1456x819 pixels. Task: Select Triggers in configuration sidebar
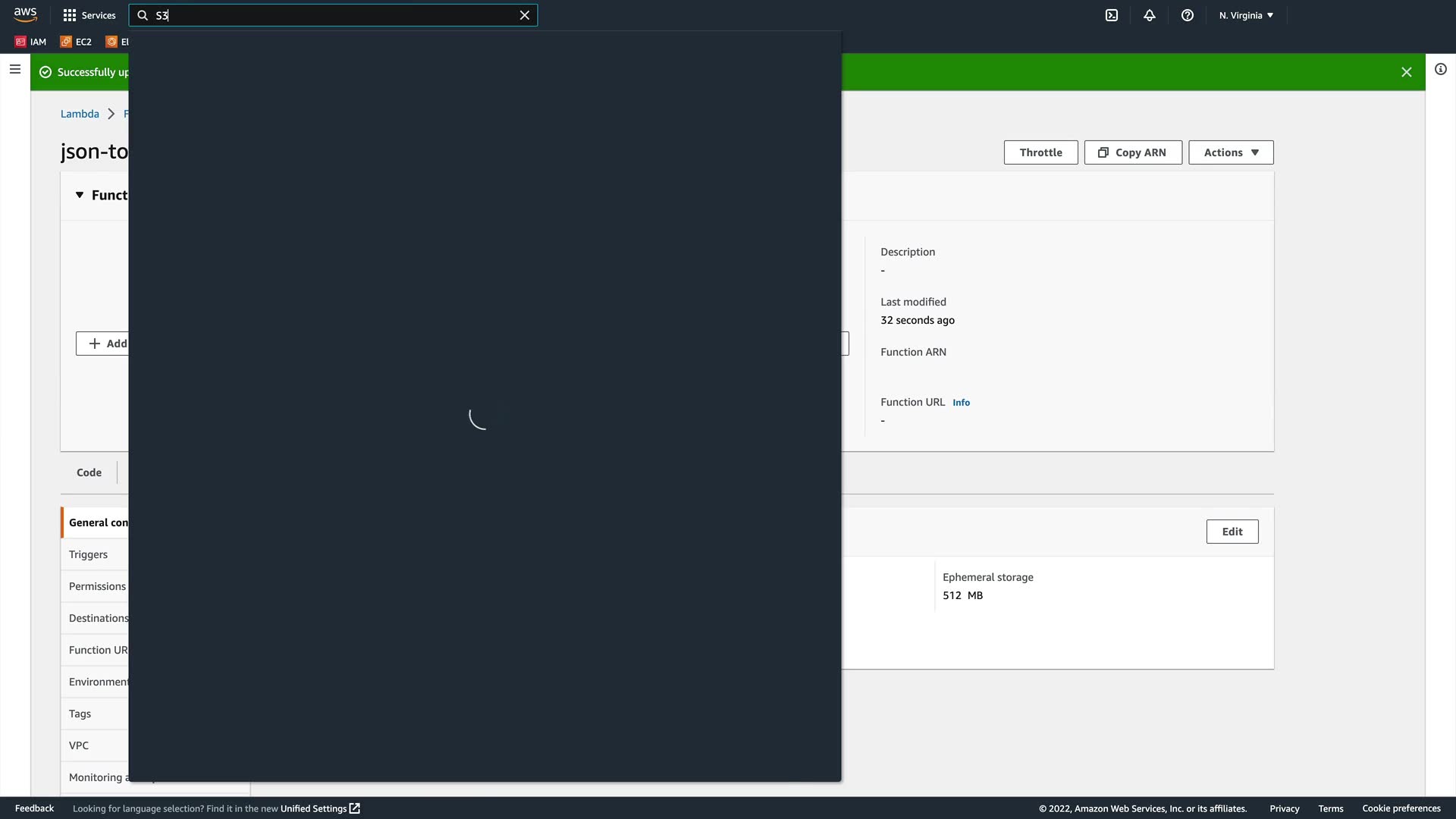click(89, 554)
